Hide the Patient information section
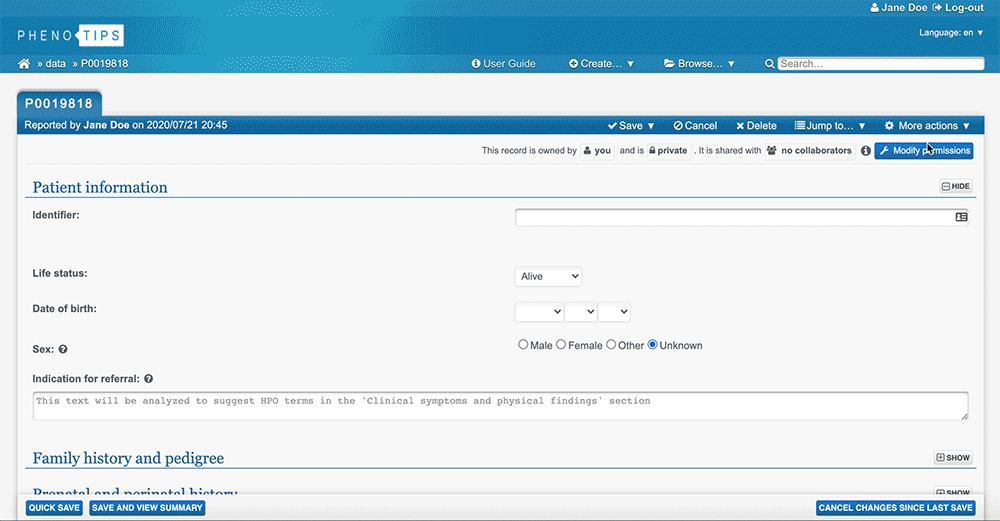This screenshot has height=521, width=1000. pos(955,186)
